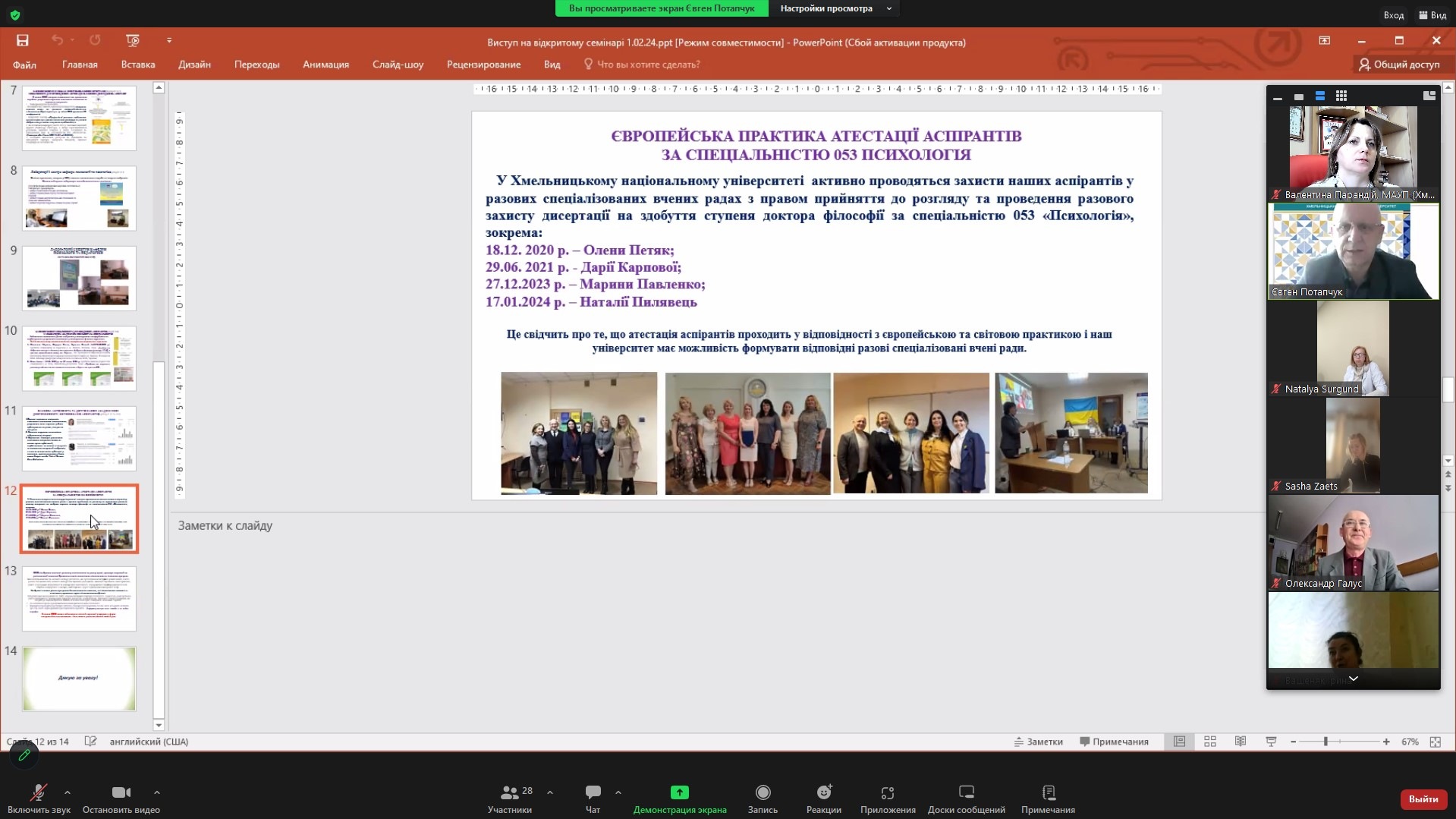Screen dimensions: 1456x819
Task: Click the Вход button in Zoom's top bar
Action: (1393, 15)
